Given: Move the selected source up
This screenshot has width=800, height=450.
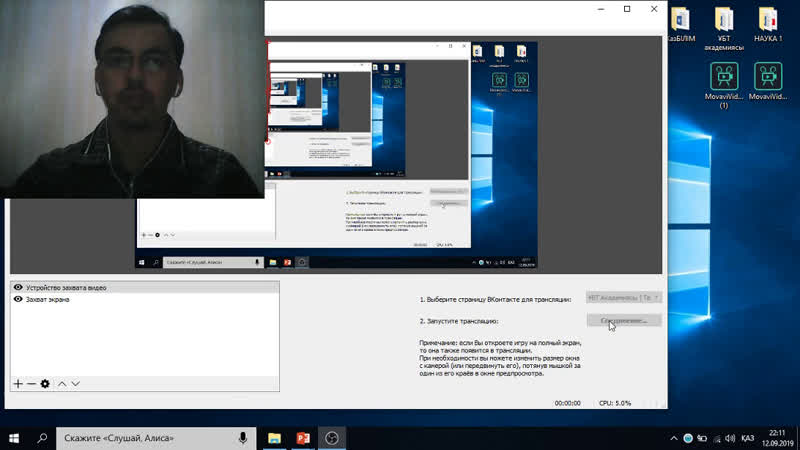Looking at the screenshot, I should (61, 384).
